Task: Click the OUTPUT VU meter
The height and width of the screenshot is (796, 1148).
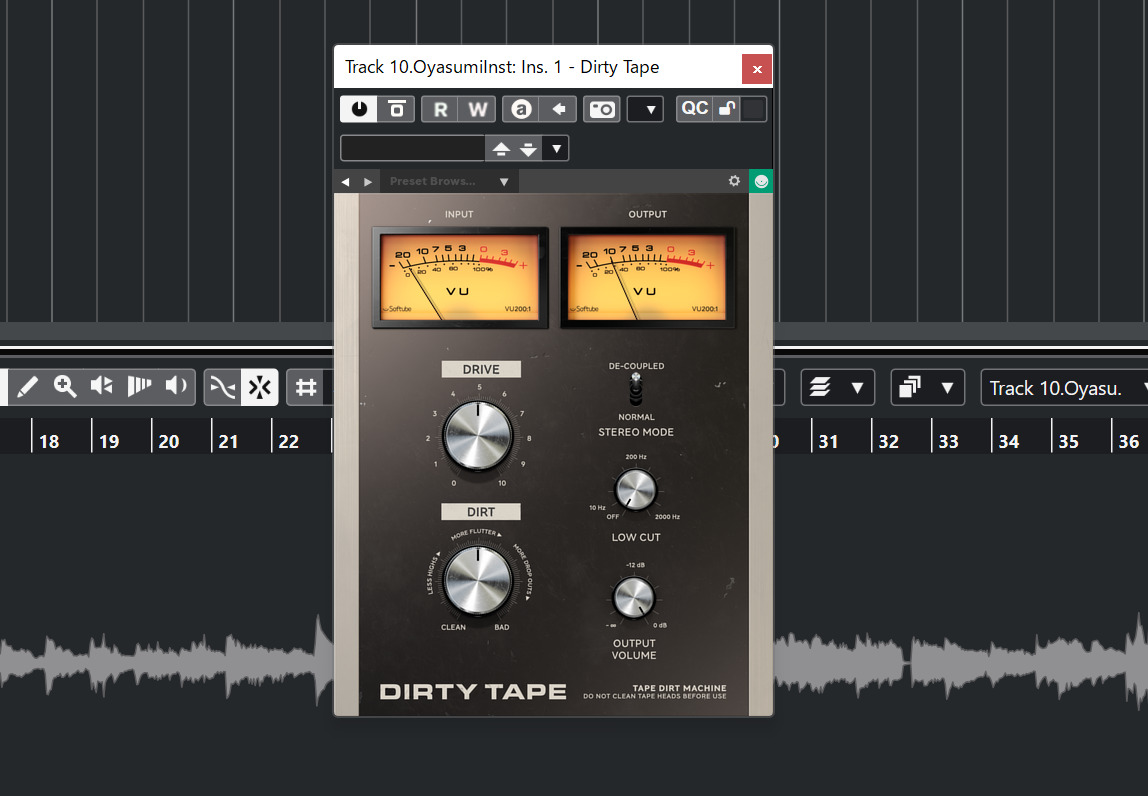Action: 648,278
